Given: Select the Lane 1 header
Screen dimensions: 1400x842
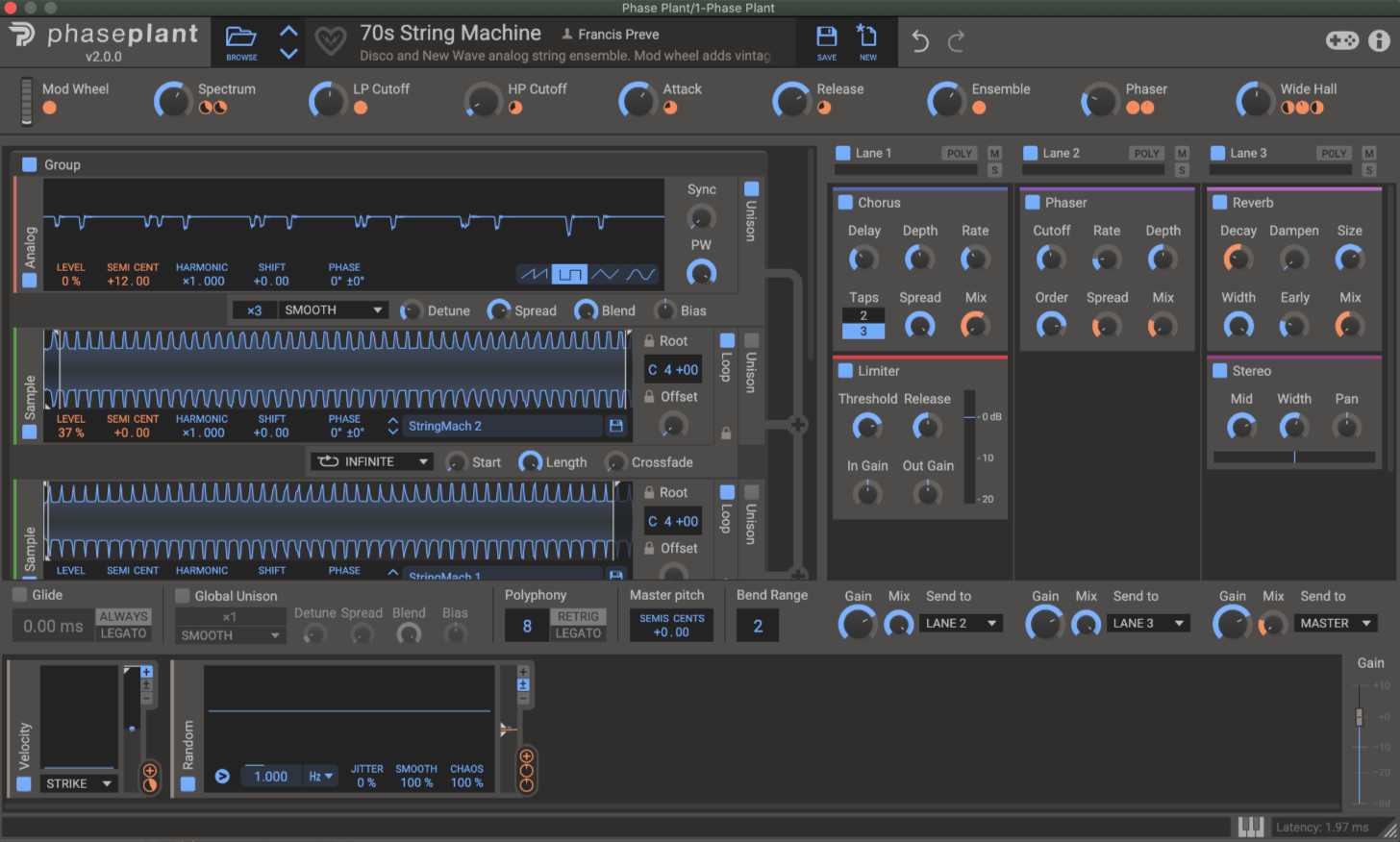Looking at the screenshot, I should pyautogui.click(x=874, y=153).
